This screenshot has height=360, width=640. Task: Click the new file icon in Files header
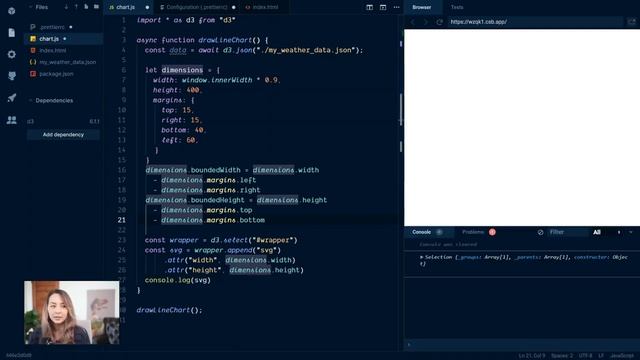(x=86, y=7)
